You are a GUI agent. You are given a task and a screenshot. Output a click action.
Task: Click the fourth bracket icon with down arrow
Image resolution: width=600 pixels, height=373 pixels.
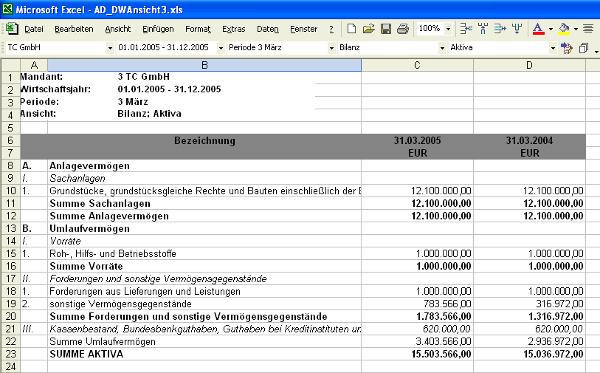coord(517,29)
